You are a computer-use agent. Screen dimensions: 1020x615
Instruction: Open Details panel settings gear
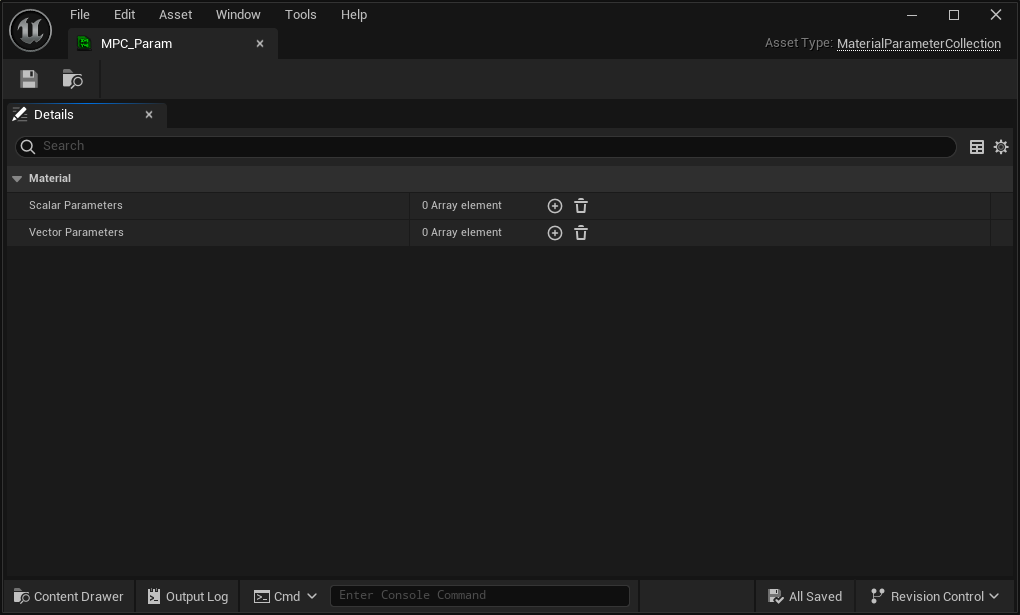click(x=1001, y=147)
